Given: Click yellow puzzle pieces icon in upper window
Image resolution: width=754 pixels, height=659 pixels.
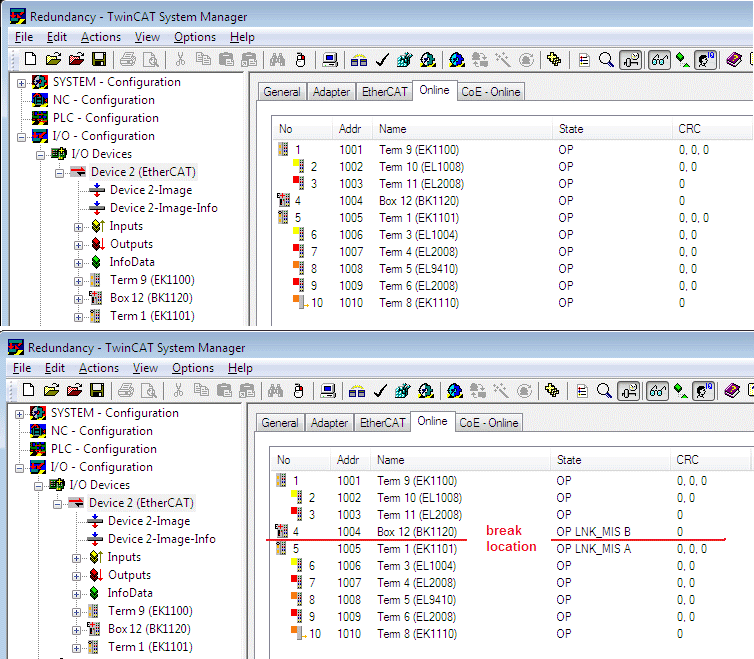Looking at the screenshot, I should [554, 60].
